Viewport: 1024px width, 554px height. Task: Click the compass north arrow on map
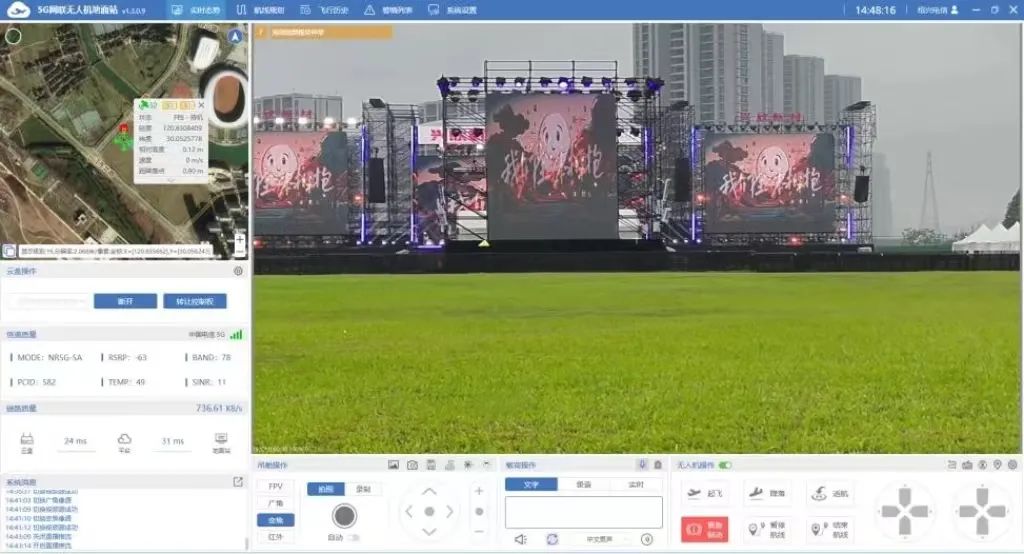(235, 37)
